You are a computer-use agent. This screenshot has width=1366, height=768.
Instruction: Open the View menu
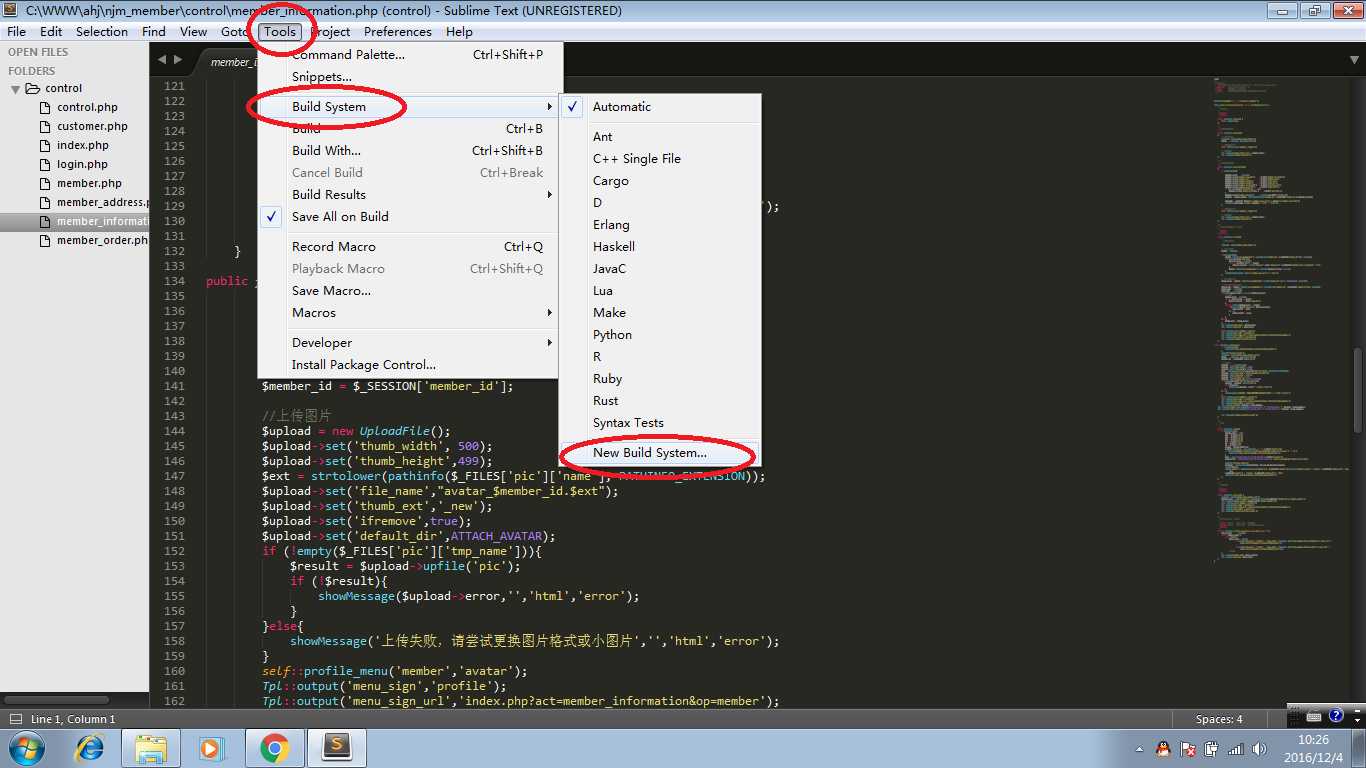pyautogui.click(x=193, y=31)
